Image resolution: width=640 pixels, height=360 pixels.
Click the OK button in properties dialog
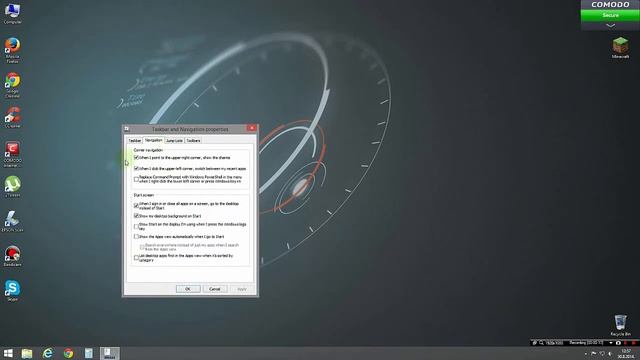[x=188, y=289]
